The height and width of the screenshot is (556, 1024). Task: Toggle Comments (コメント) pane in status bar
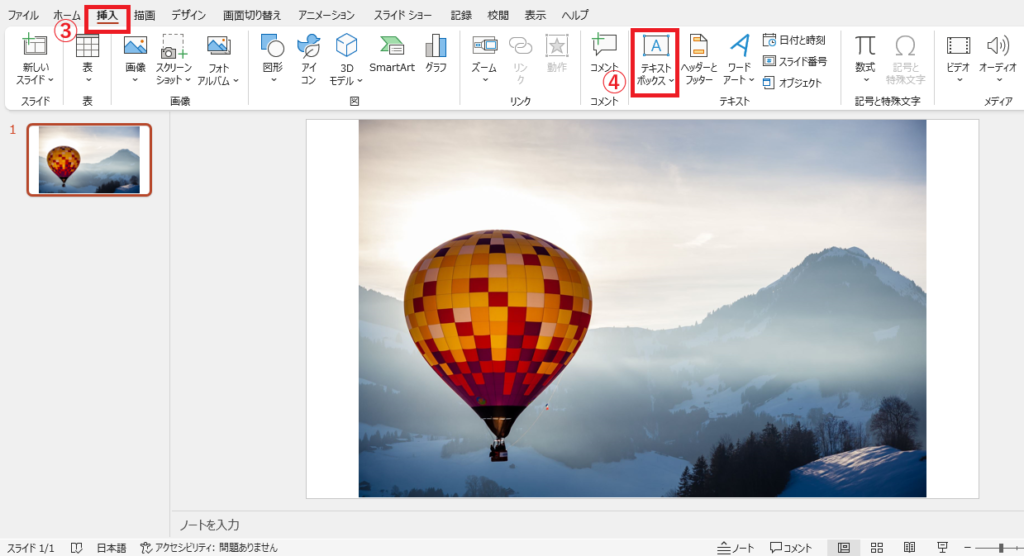point(791,548)
